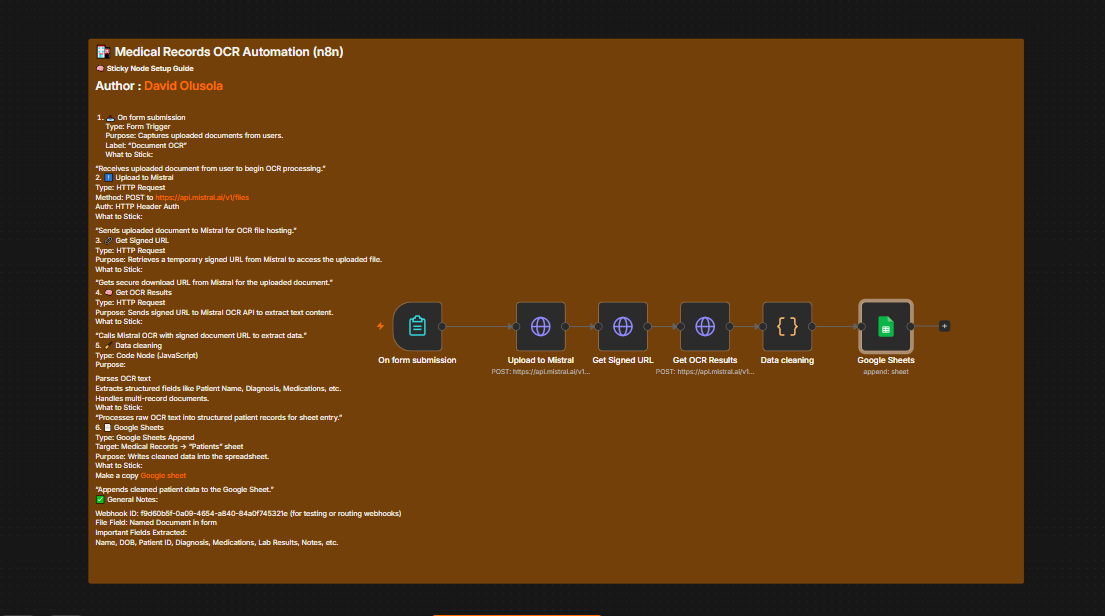Click the Medical Records OCR Automation title

tap(229, 52)
